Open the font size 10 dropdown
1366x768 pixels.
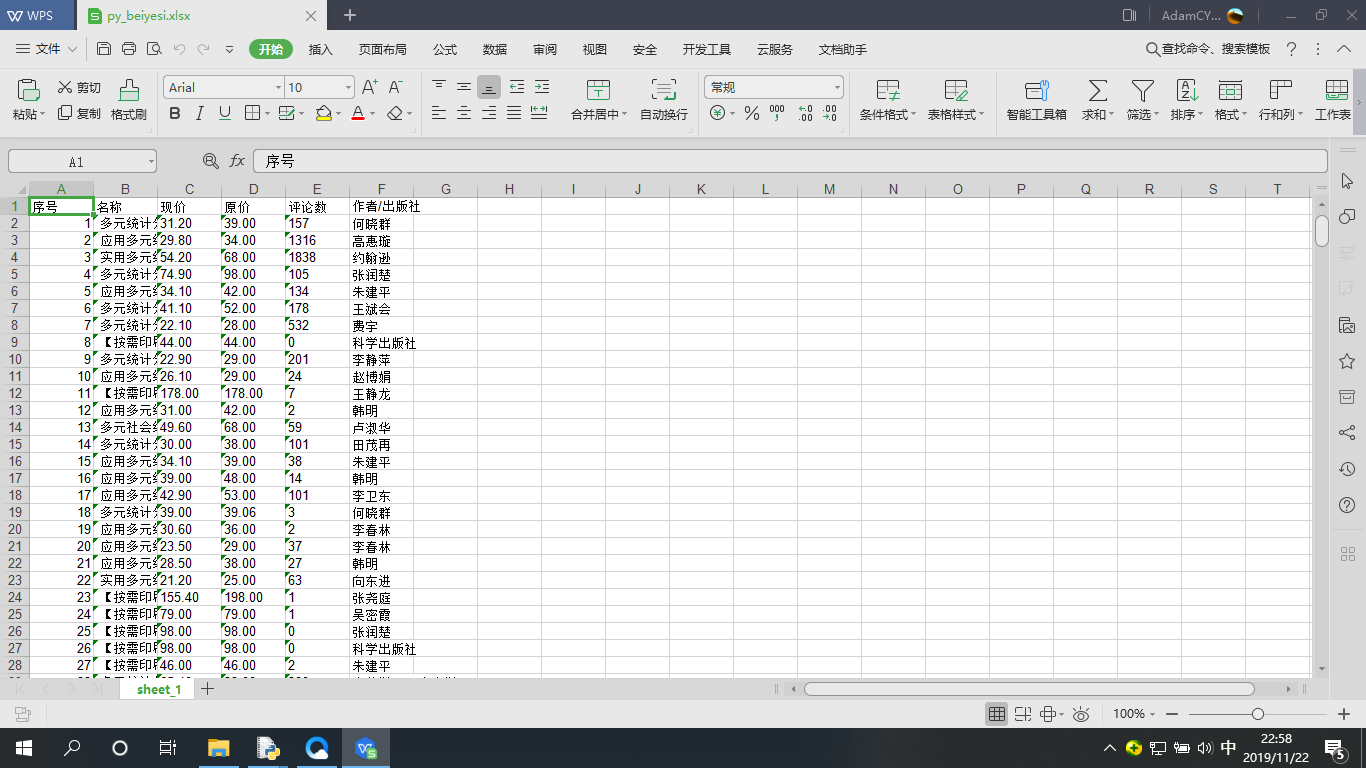tap(348, 88)
